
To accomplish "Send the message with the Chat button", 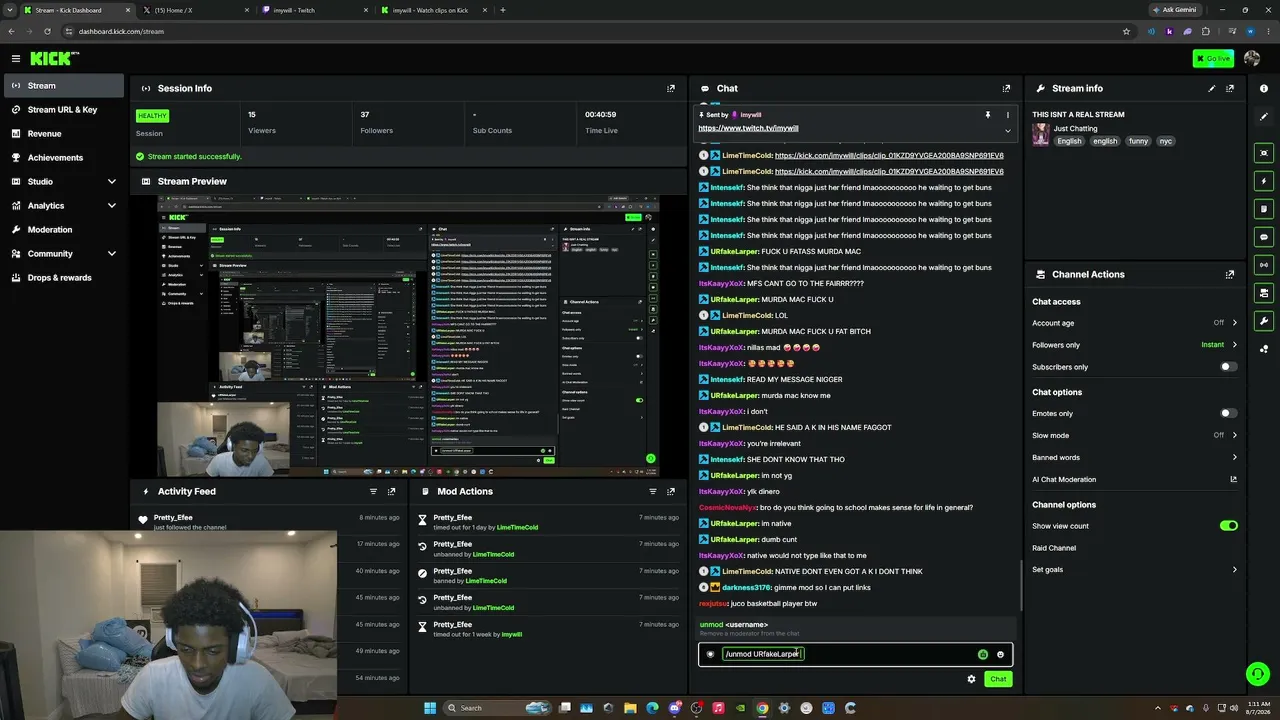I will (x=998, y=679).
